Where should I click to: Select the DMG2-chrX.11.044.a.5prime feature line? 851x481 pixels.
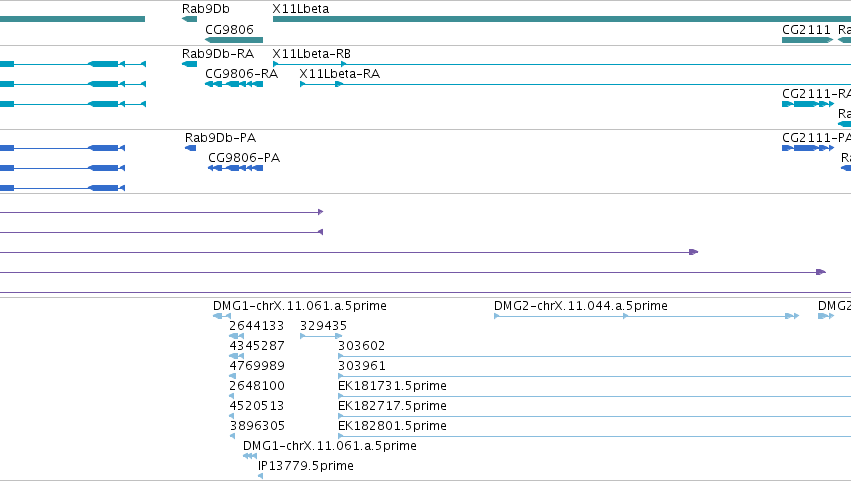(646, 316)
